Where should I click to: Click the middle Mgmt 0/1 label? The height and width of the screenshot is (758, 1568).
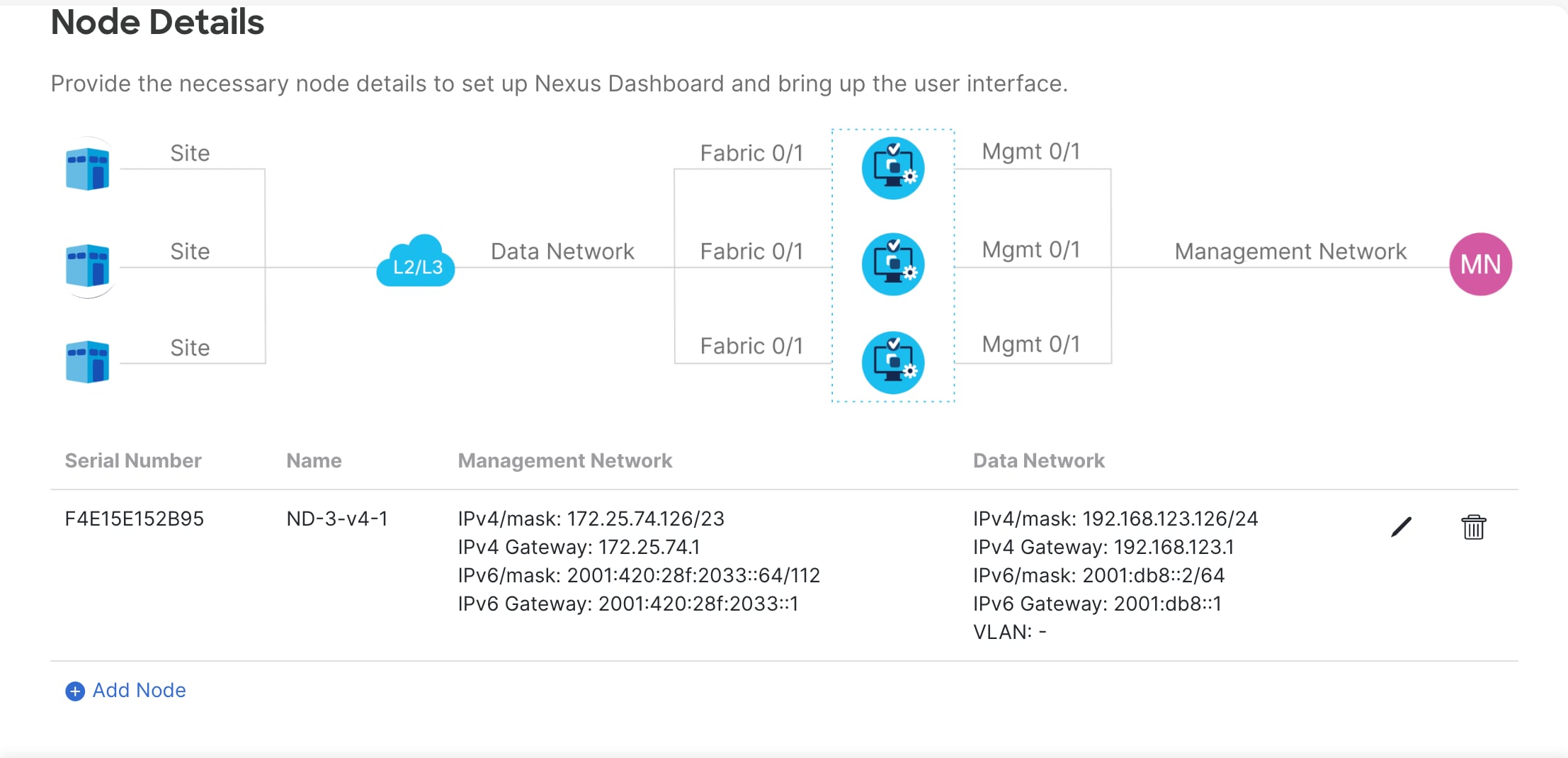[x=1030, y=250]
